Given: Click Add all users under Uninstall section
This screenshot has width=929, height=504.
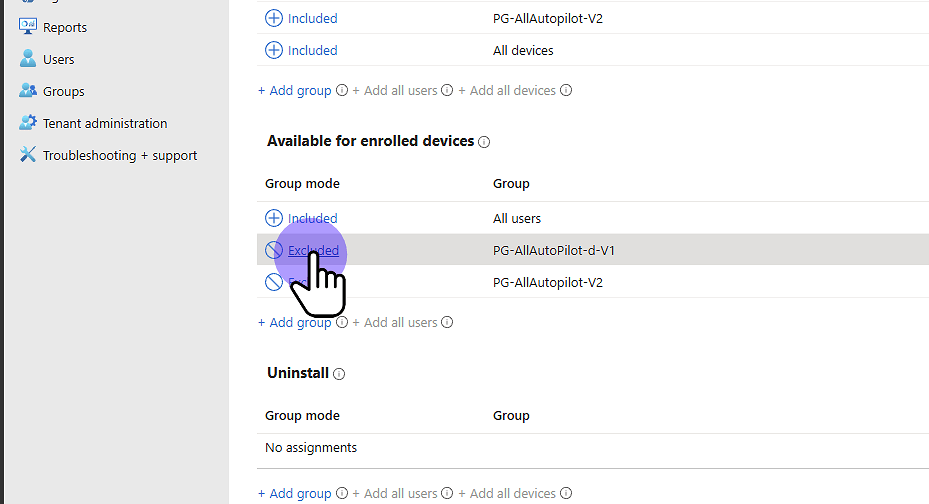Looking at the screenshot, I should coord(395,493).
